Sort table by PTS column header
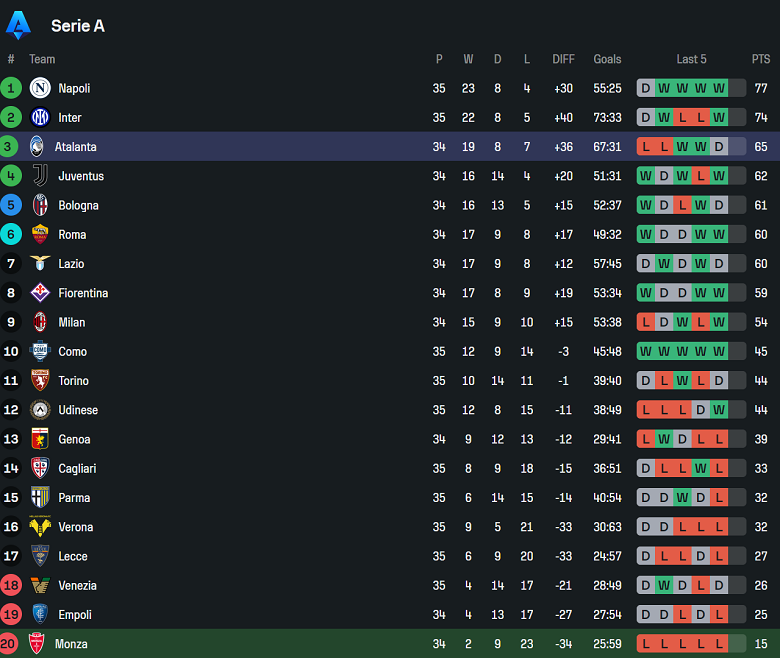This screenshot has height=658, width=780. [x=761, y=59]
